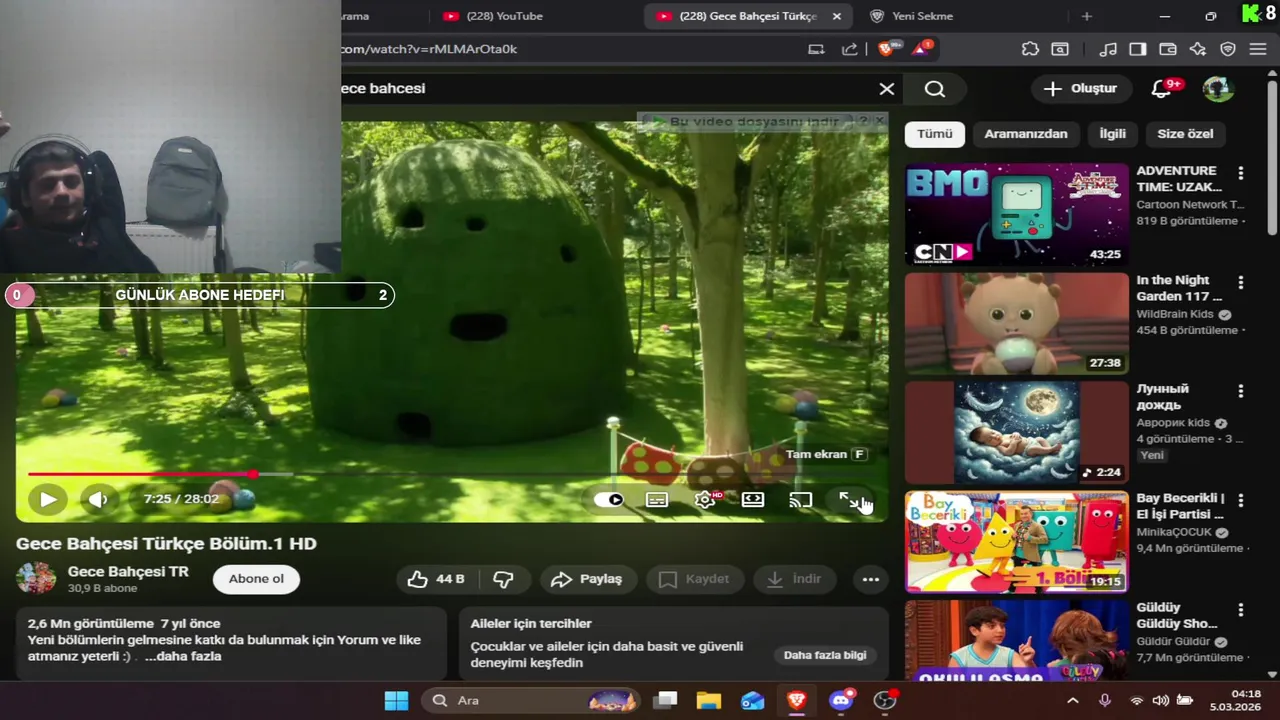This screenshot has height=720, width=1280.
Task: Open the Leo AI sparkle icon
Action: click(x=1197, y=49)
